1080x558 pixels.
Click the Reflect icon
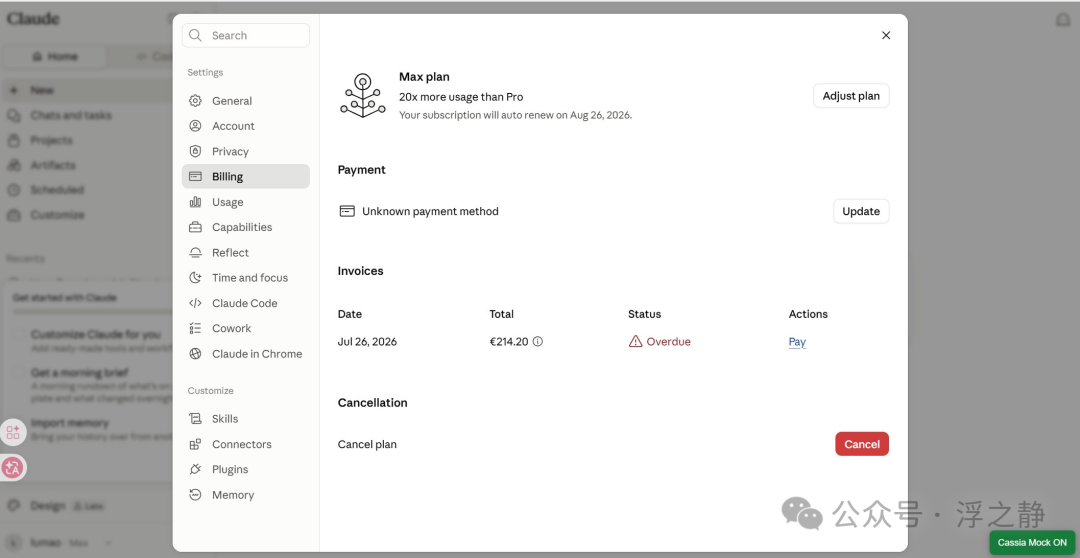pyautogui.click(x=196, y=253)
